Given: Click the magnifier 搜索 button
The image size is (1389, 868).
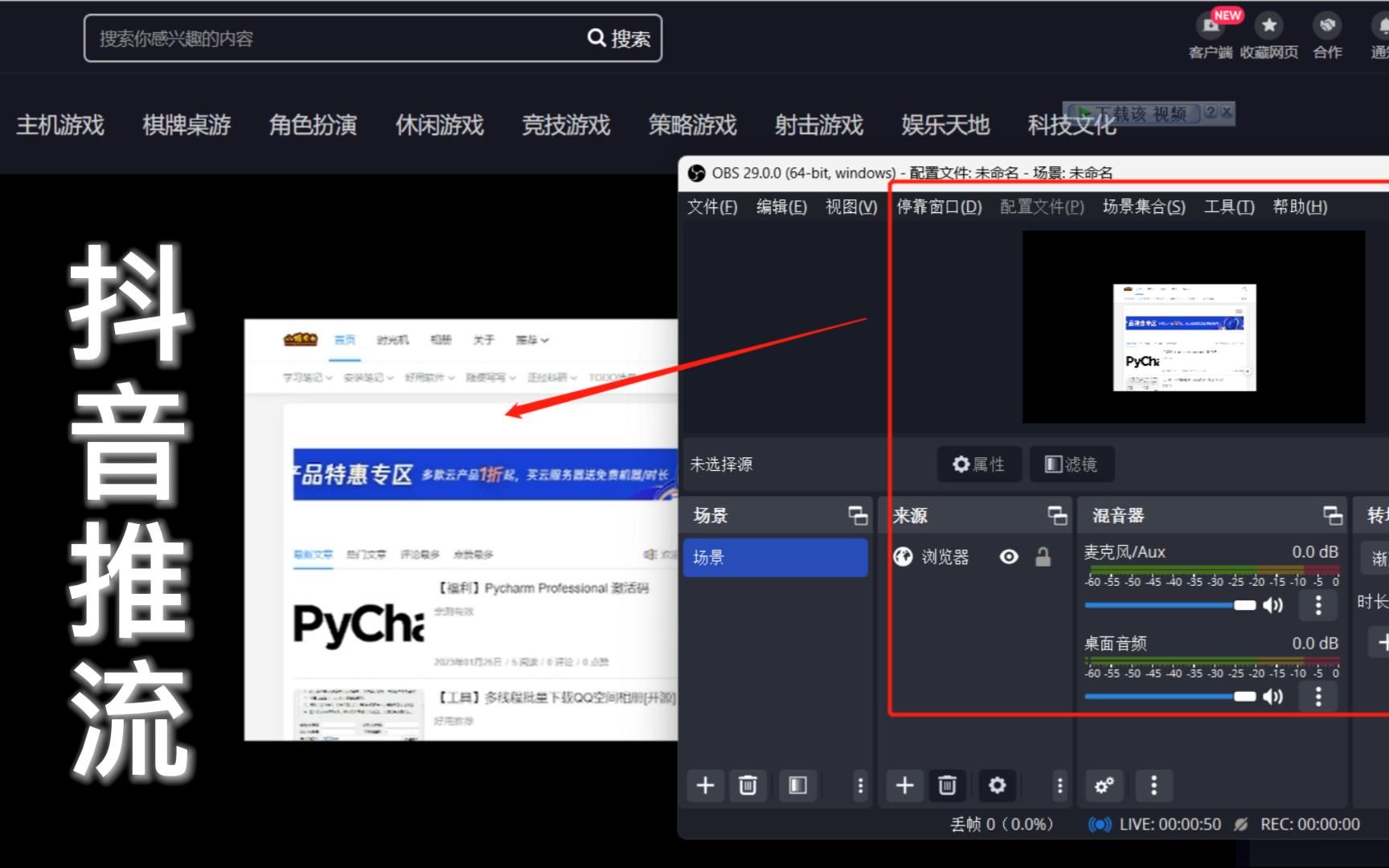Looking at the screenshot, I should tap(619, 38).
